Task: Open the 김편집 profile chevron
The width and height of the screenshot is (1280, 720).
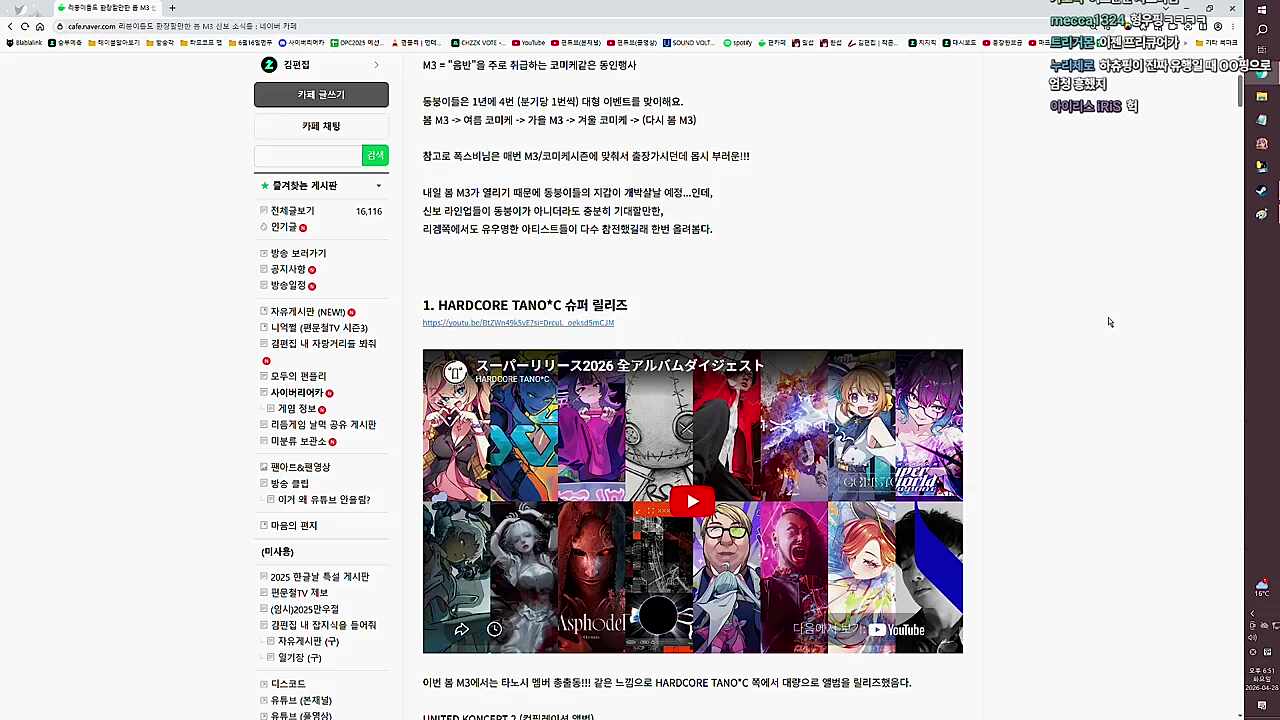Action: (376, 65)
